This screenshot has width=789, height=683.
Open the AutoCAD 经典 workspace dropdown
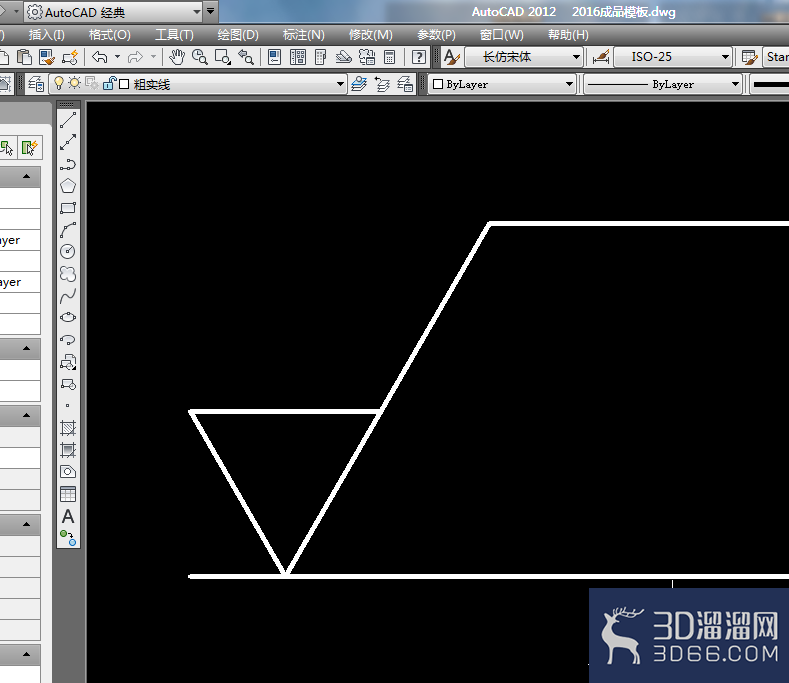197,12
